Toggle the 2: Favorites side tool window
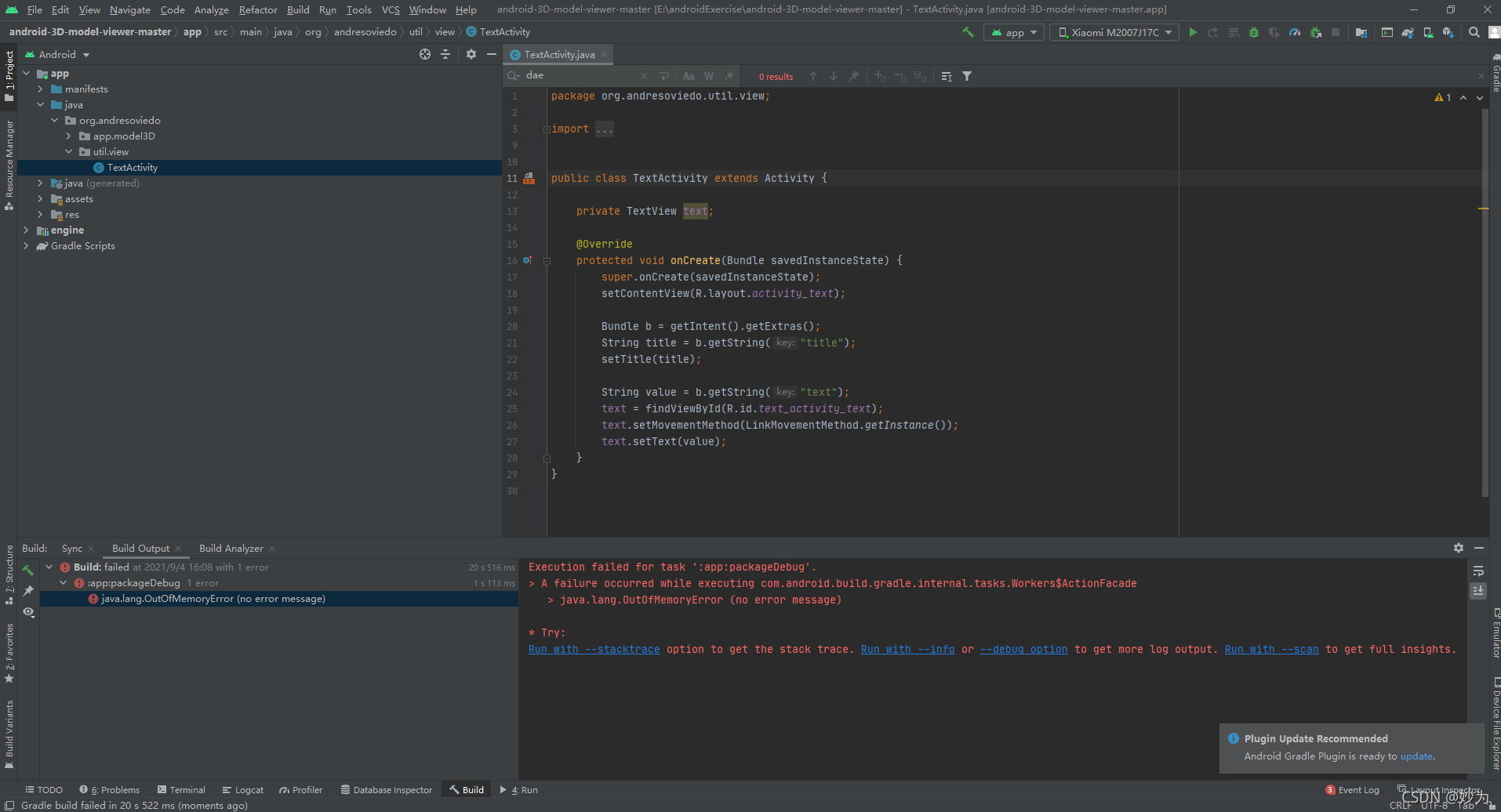This screenshot has width=1501, height=812. (9, 654)
